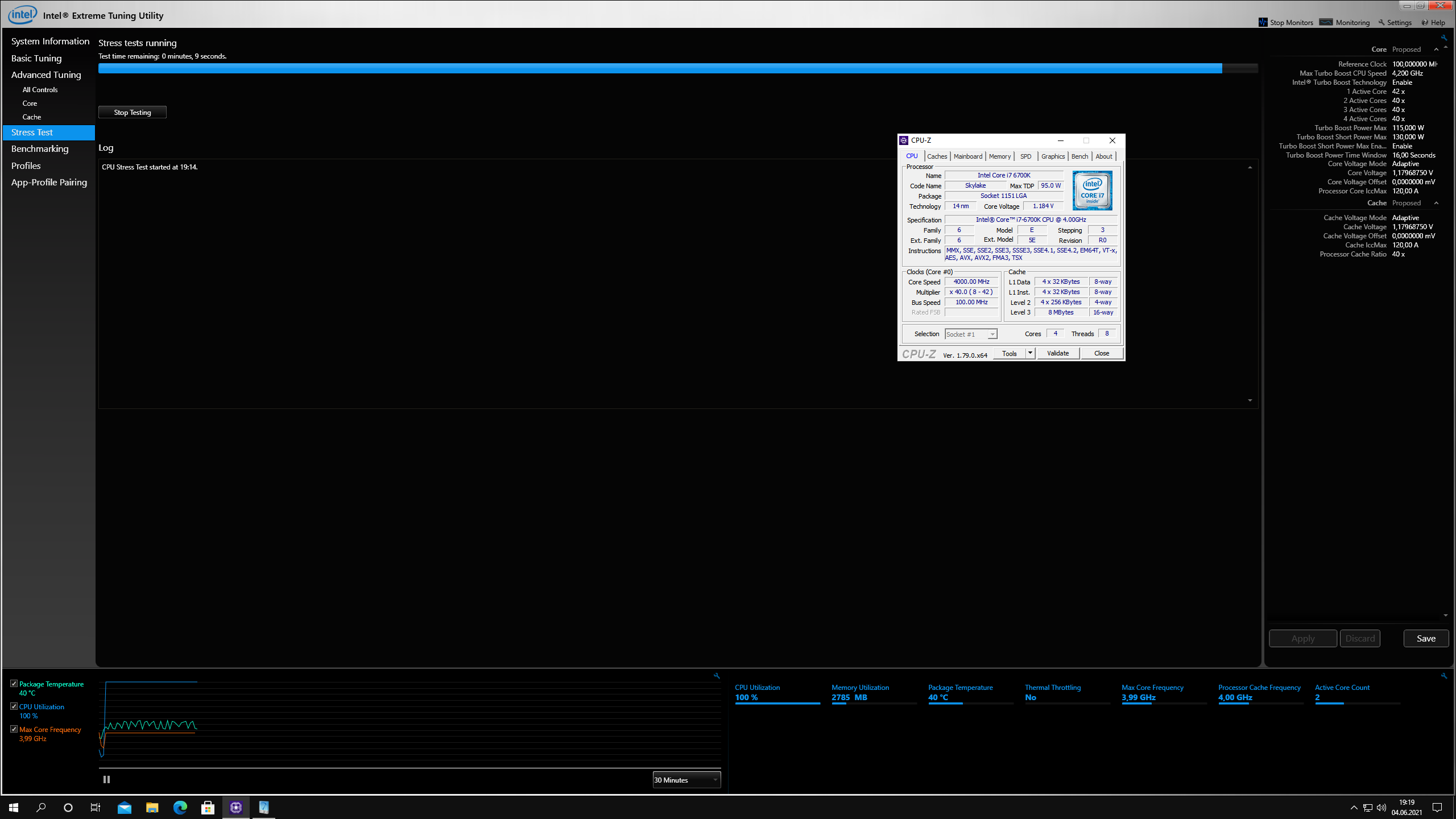Image resolution: width=1456 pixels, height=819 pixels.
Task: Switch to Memory tab in CPU-Z
Action: 999,156
